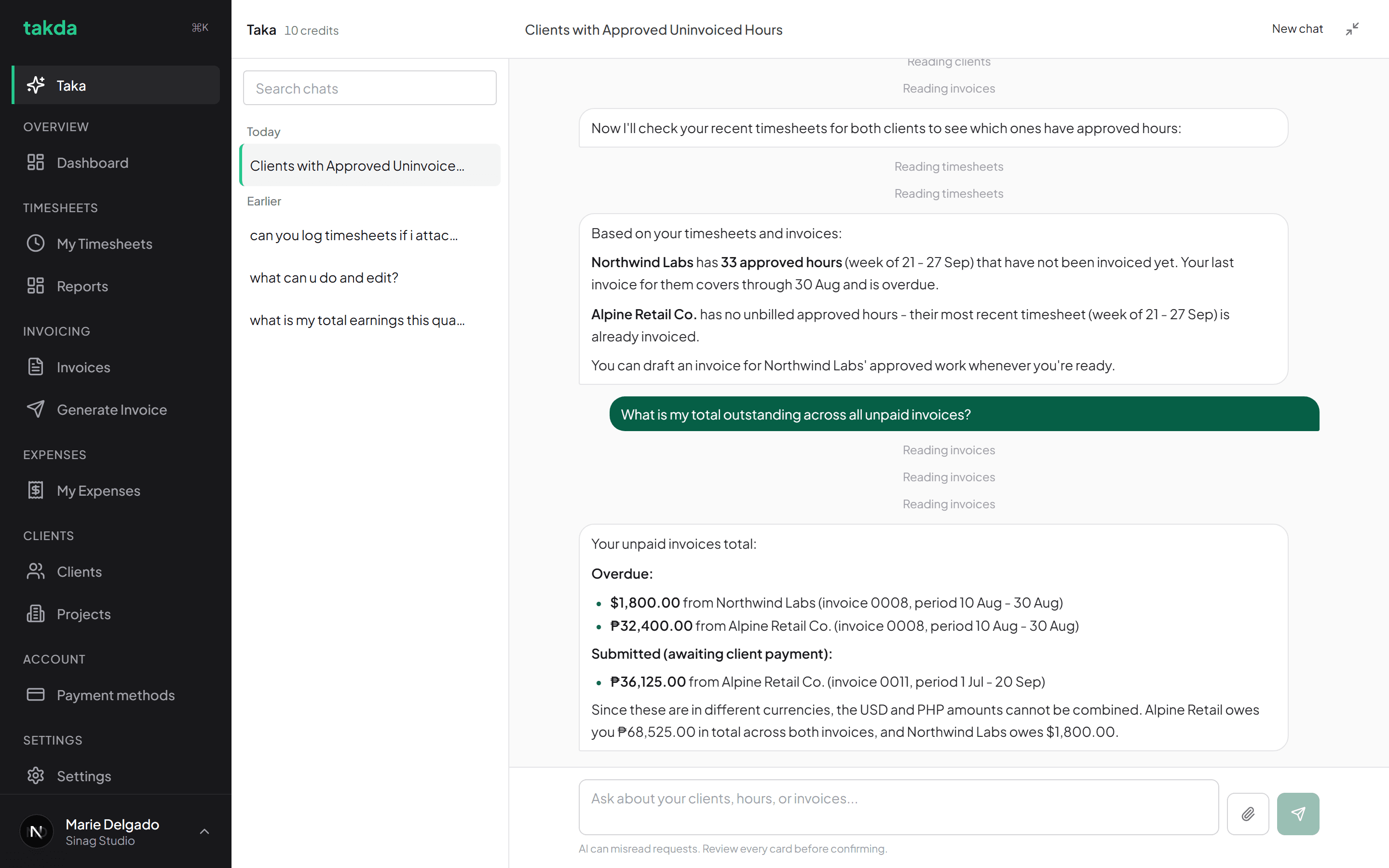Viewport: 1389px width, 868px height.
Task: Click the ⌘K command shortcut icon
Action: pyautogui.click(x=200, y=27)
